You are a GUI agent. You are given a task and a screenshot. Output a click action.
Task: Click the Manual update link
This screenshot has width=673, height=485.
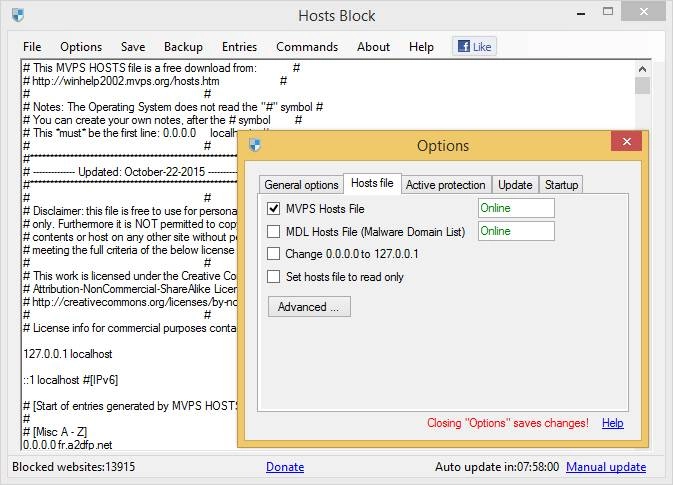click(606, 467)
